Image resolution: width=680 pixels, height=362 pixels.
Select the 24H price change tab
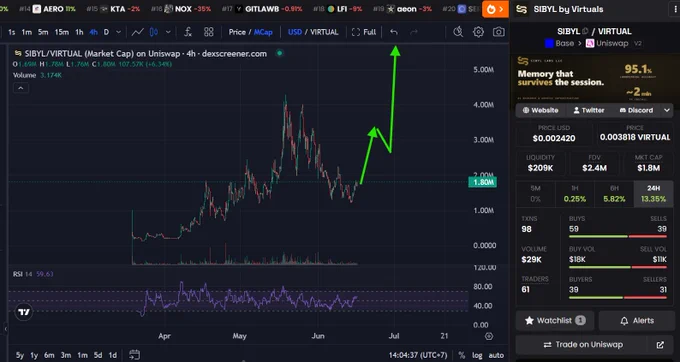click(654, 194)
